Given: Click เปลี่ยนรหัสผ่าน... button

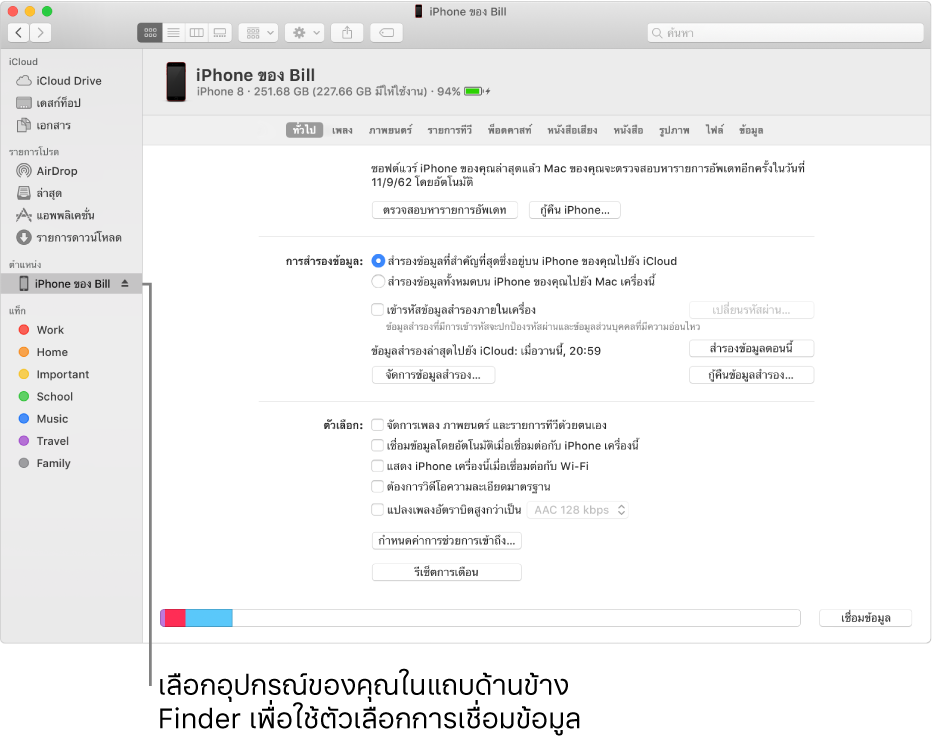Looking at the screenshot, I should tap(751, 310).
